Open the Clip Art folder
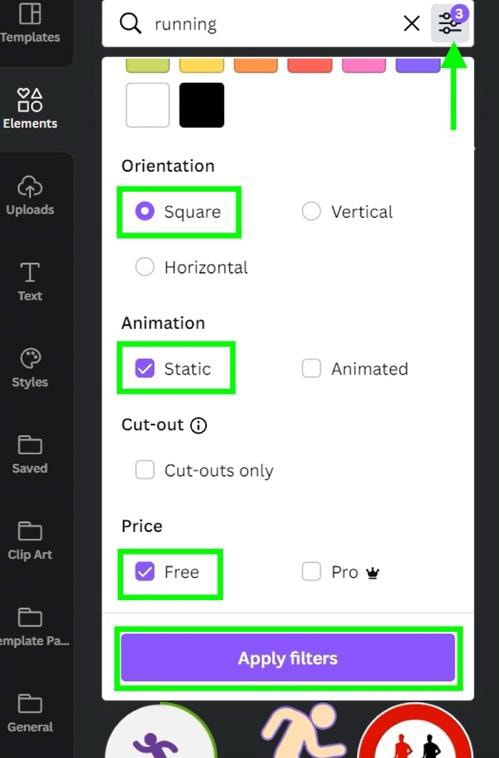 coord(30,540)
